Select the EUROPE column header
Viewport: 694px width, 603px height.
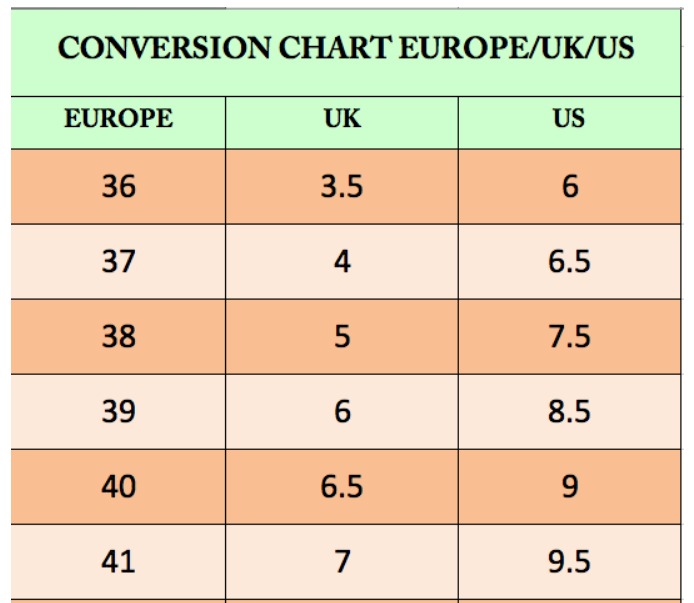[x=118, y=119]
